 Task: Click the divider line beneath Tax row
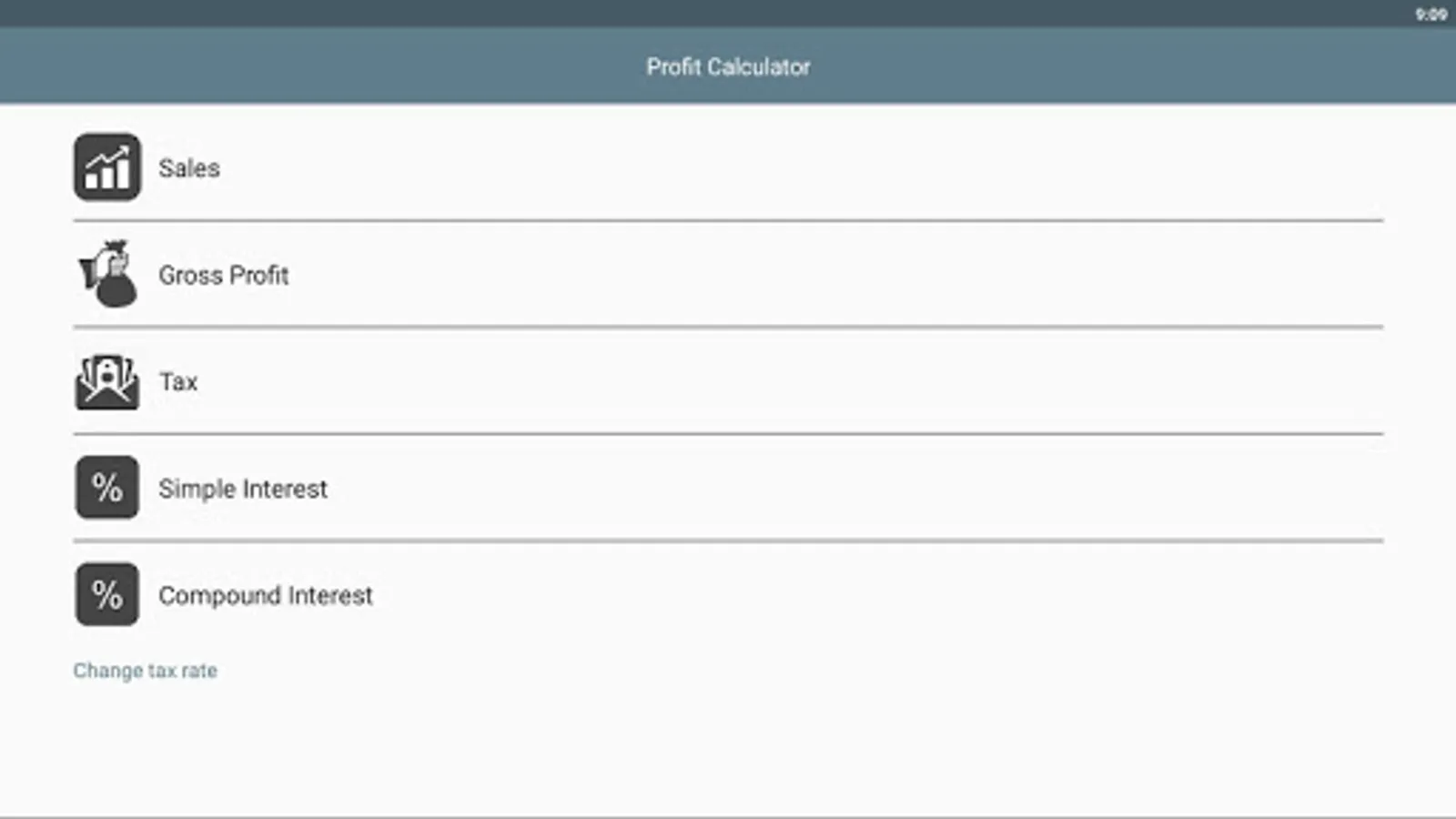tap(728, 434)
